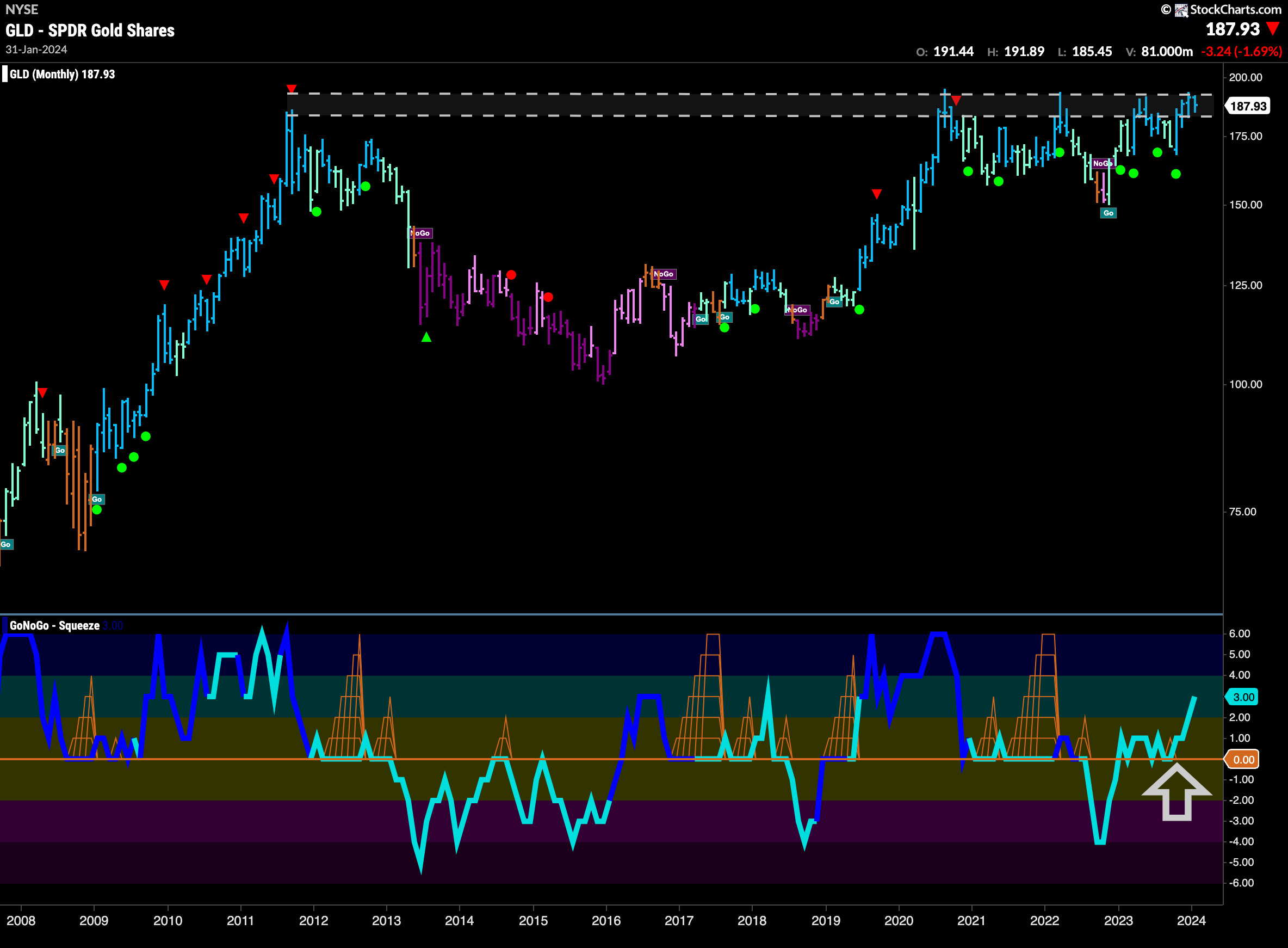
Task: Click the volume value 81.000m
Action: click(1167, 52)
